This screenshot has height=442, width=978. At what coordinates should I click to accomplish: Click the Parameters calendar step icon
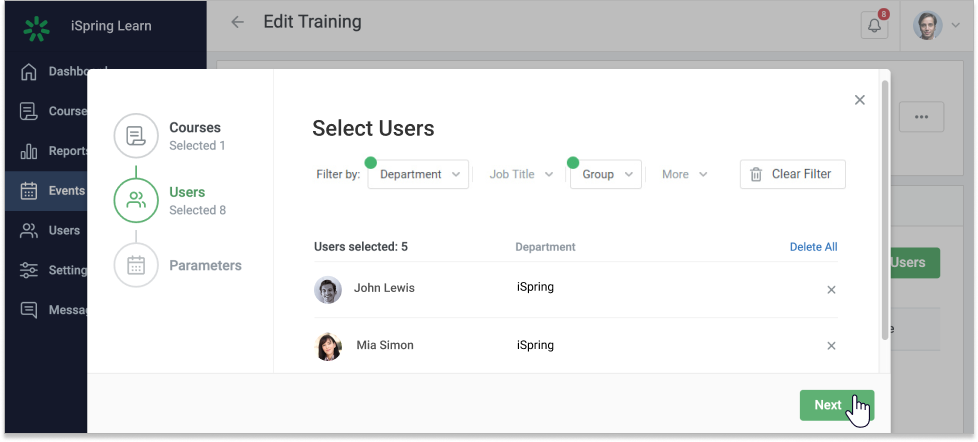point(136,265)
